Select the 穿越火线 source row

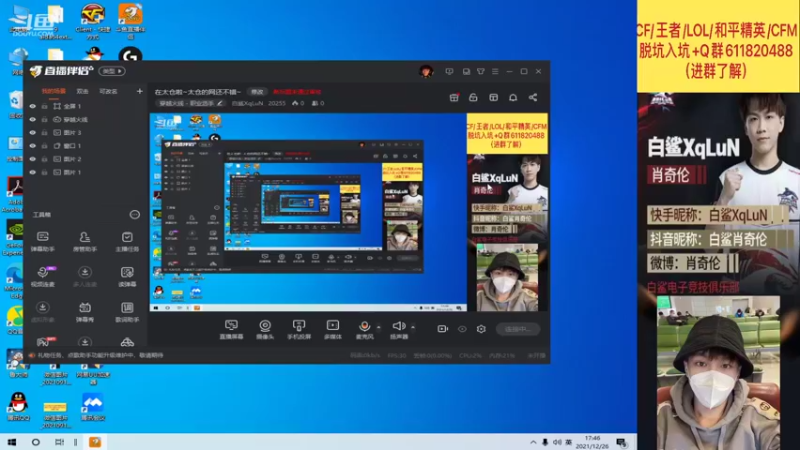[86, 119]
